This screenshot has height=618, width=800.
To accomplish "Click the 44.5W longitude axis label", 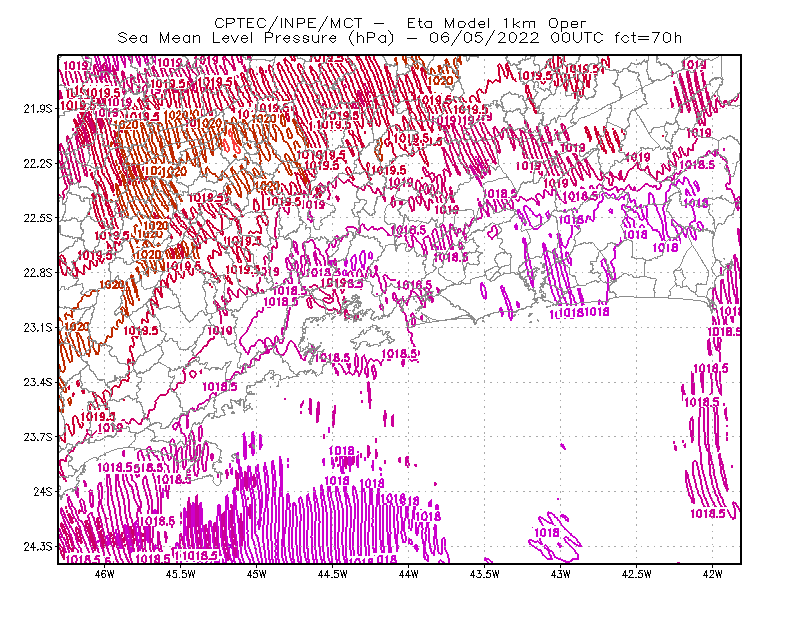I will (332, 574).
